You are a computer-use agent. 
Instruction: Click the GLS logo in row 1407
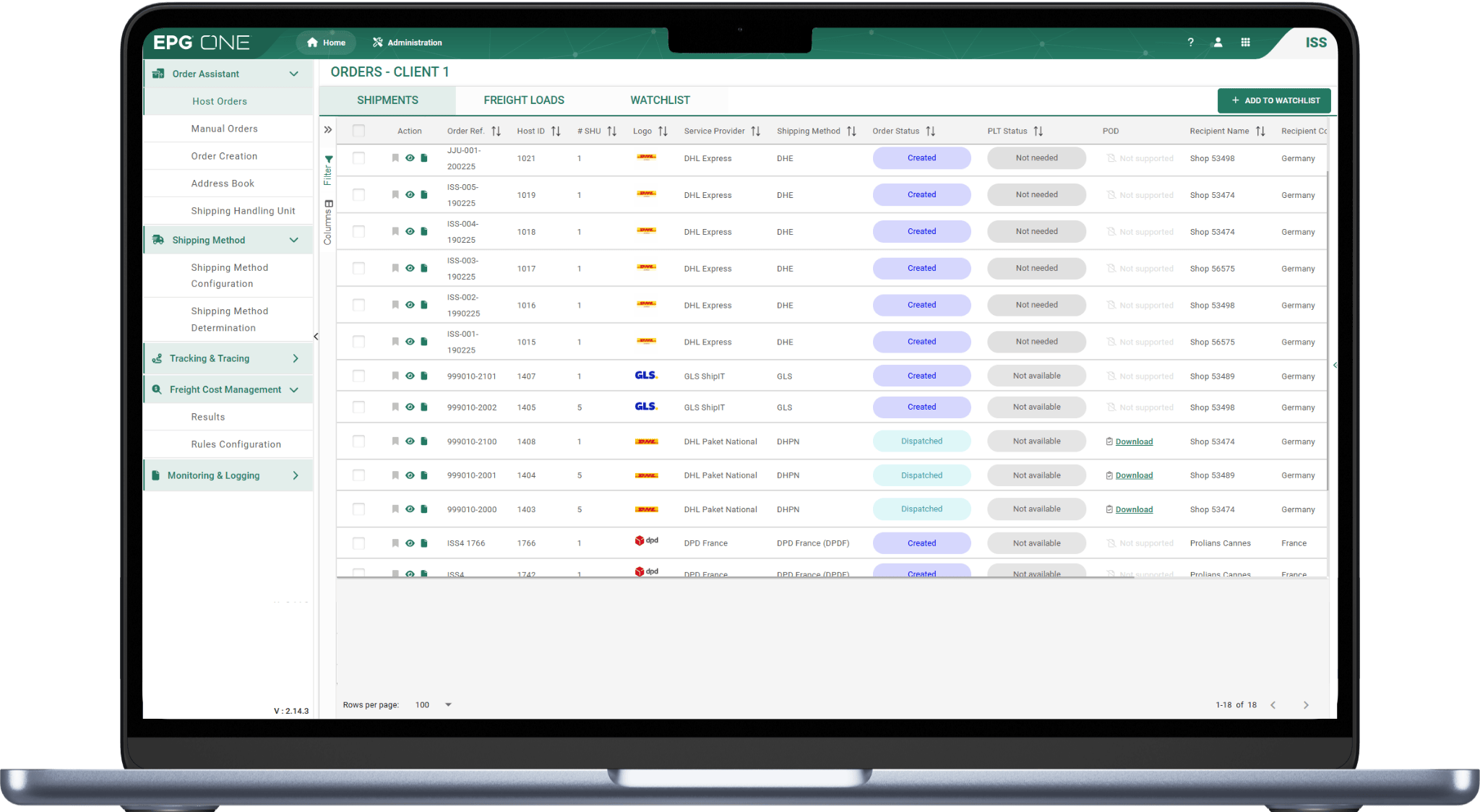[x=646, y=376]
